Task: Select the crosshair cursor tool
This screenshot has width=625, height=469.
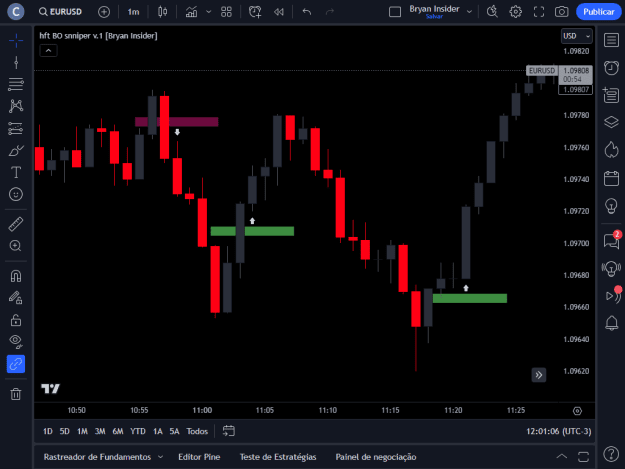Action: click(x=16, y=40)
